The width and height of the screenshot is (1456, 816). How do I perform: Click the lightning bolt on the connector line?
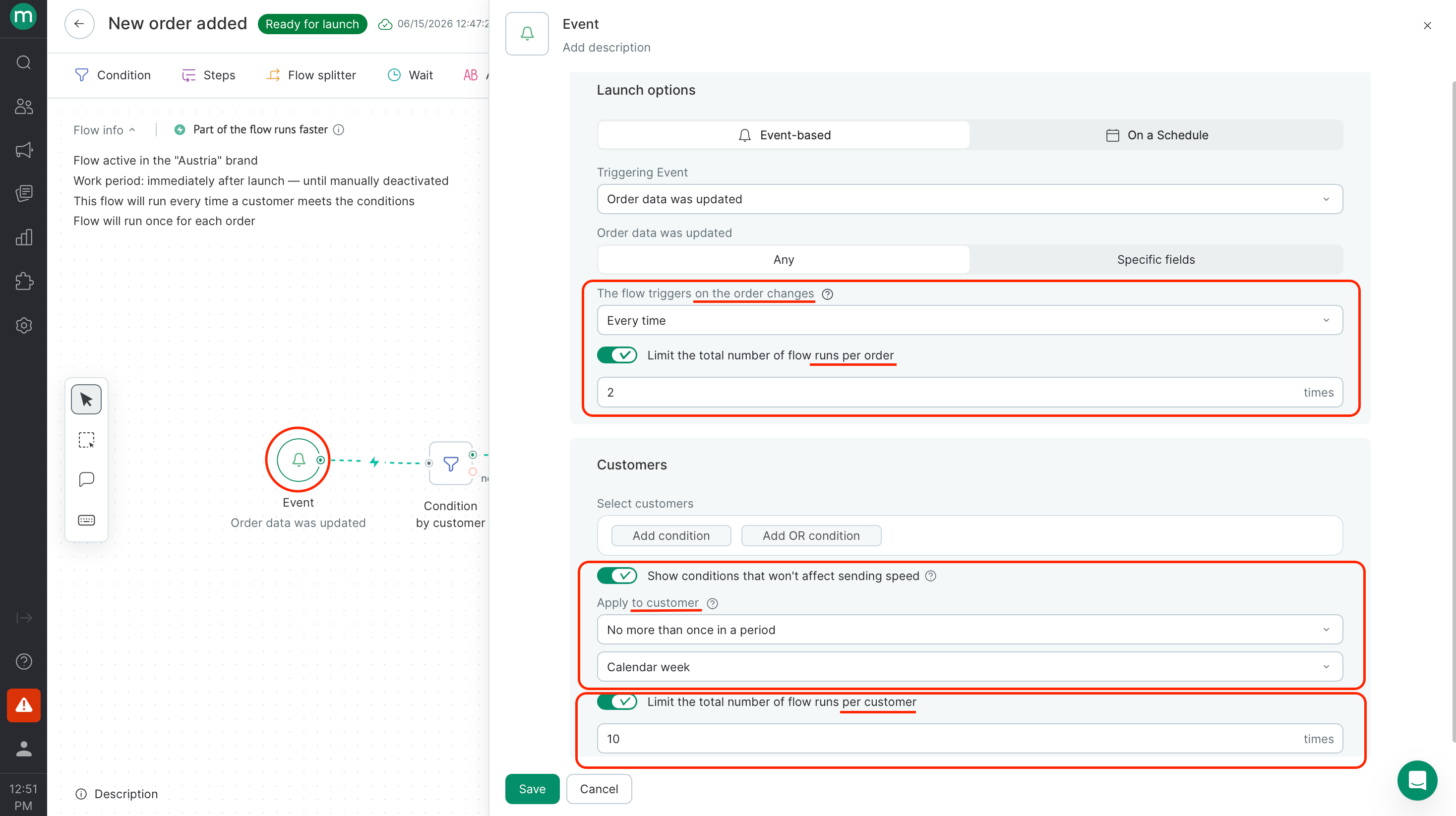click(x=374, y=461)
